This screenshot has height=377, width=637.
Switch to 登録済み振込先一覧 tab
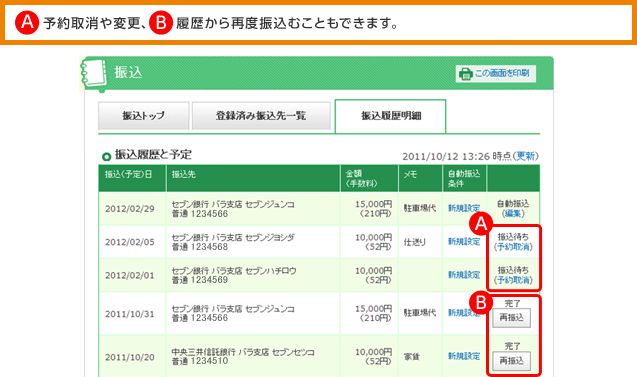point(261,116)
